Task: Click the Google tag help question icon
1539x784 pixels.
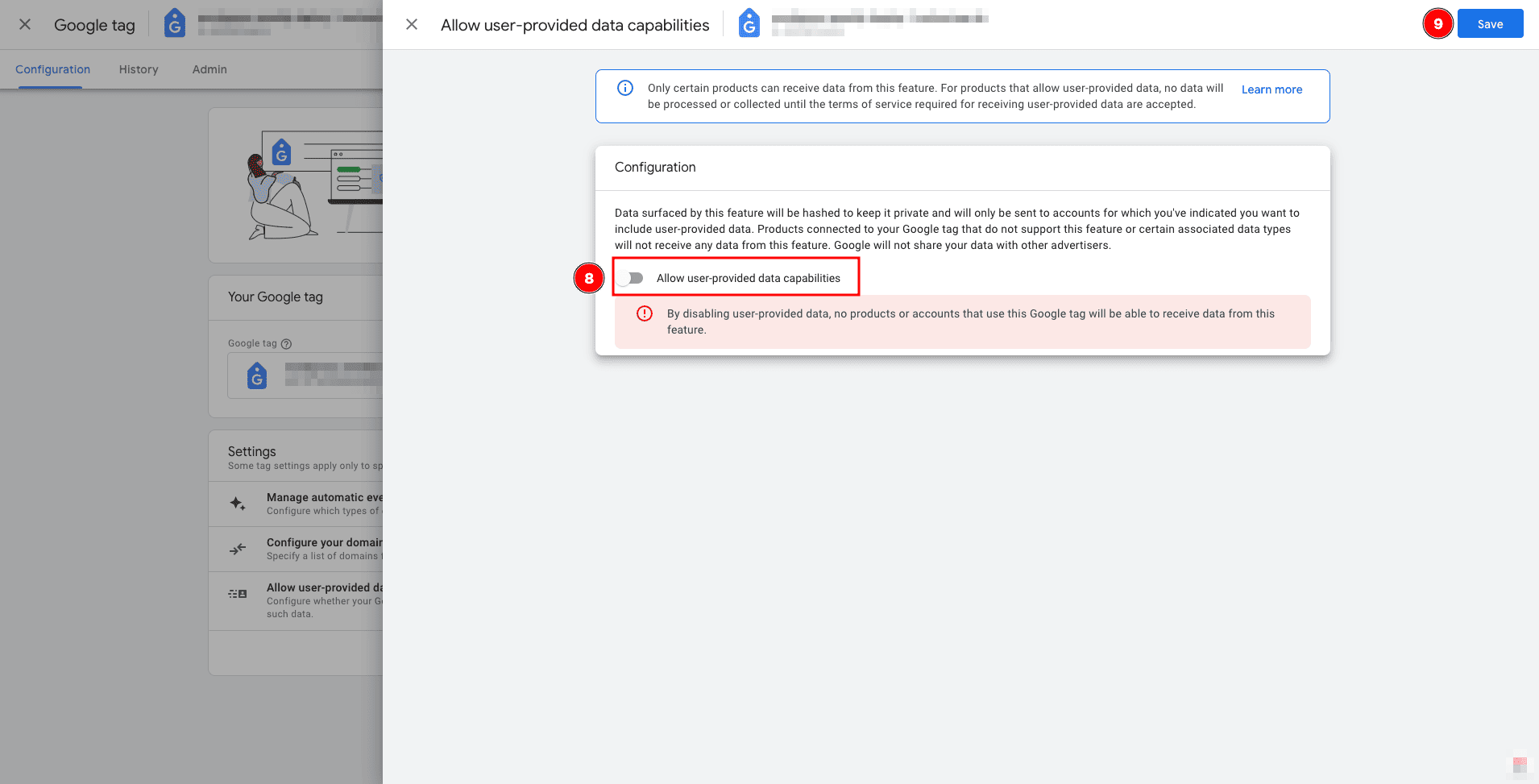Action: (286, 344)
